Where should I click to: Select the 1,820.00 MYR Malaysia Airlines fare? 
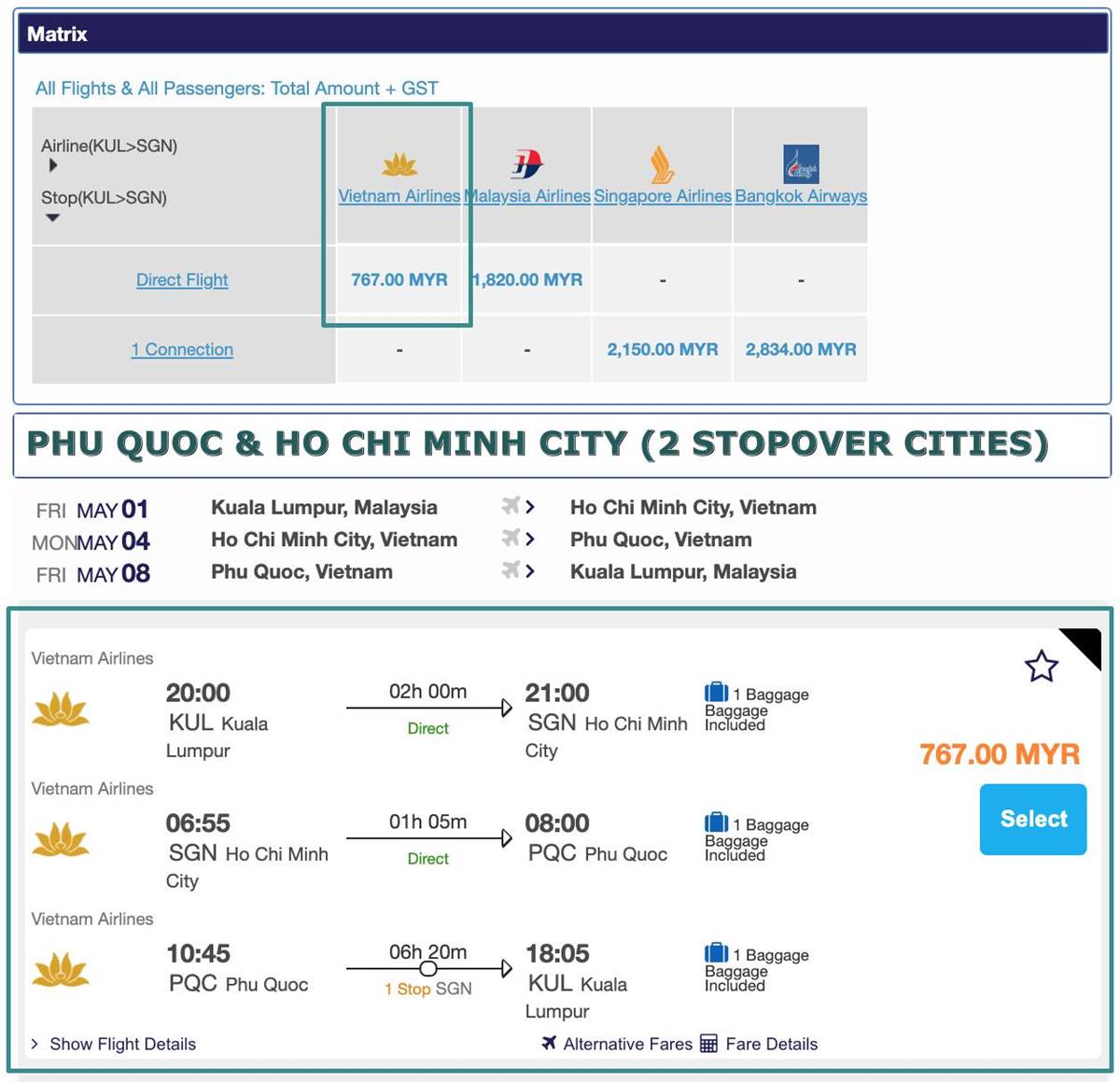pos(527,280)
